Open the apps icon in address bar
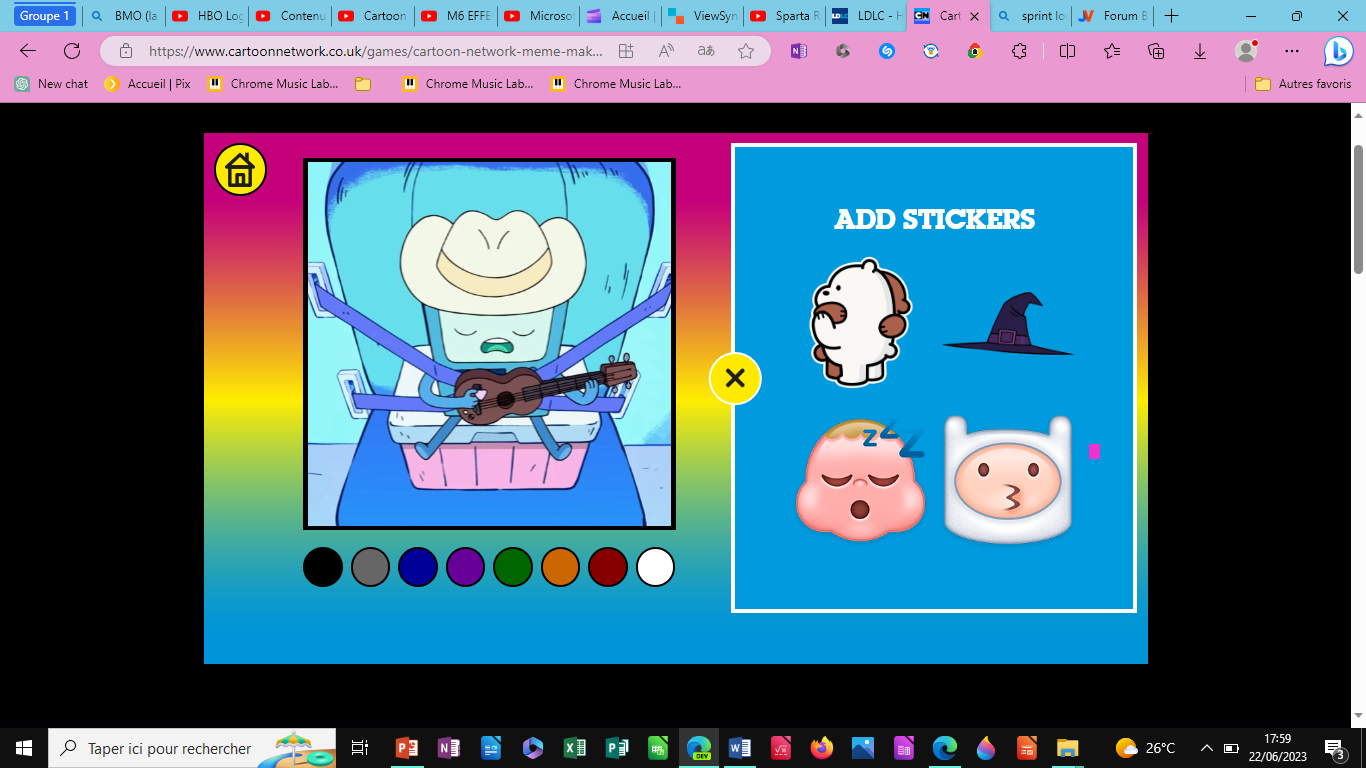The width and height of the screenshot is (1366, 768). (x=626, y=51)
